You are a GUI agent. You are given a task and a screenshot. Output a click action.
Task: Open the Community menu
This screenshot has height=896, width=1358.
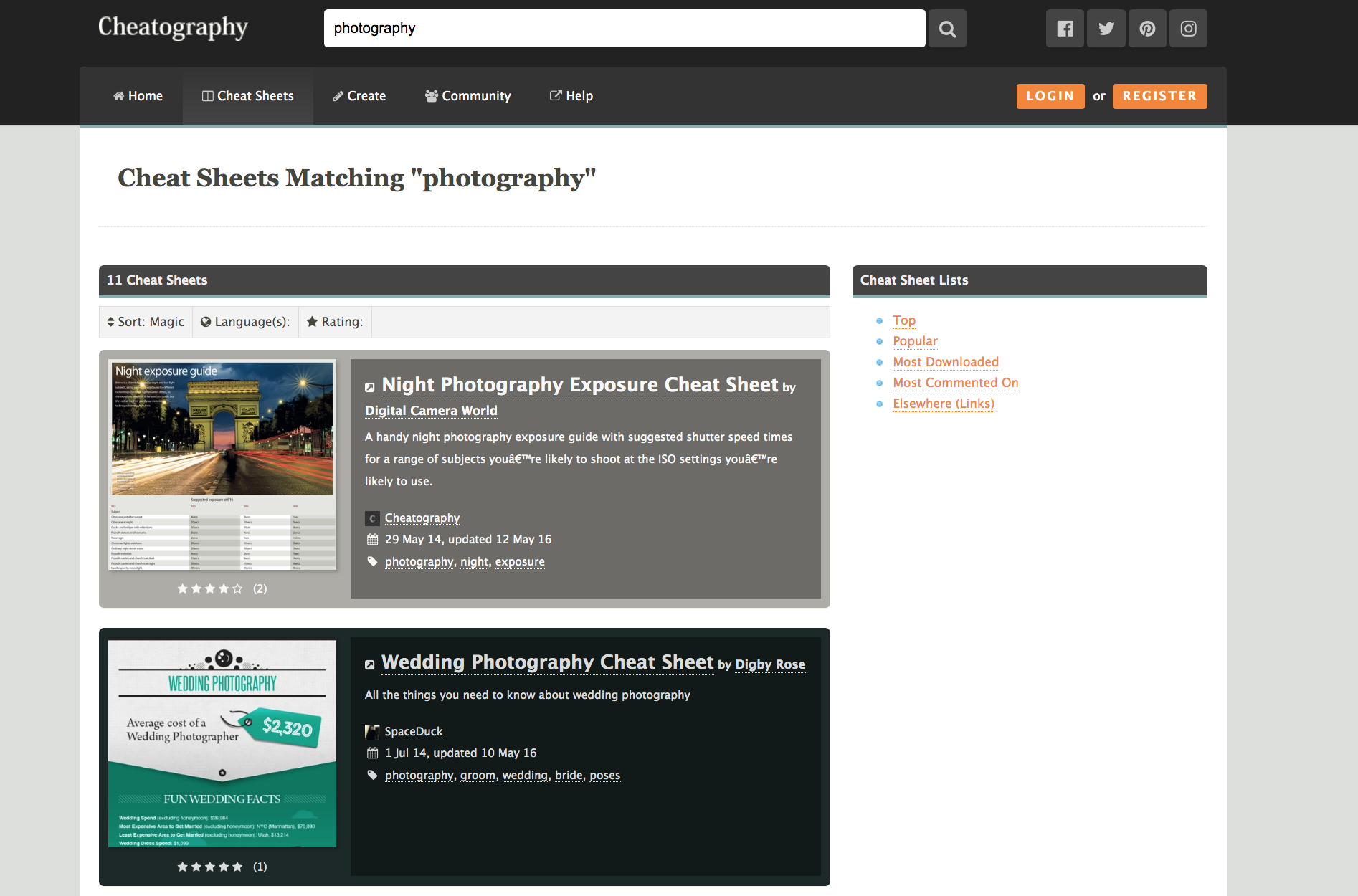[467, 96]
